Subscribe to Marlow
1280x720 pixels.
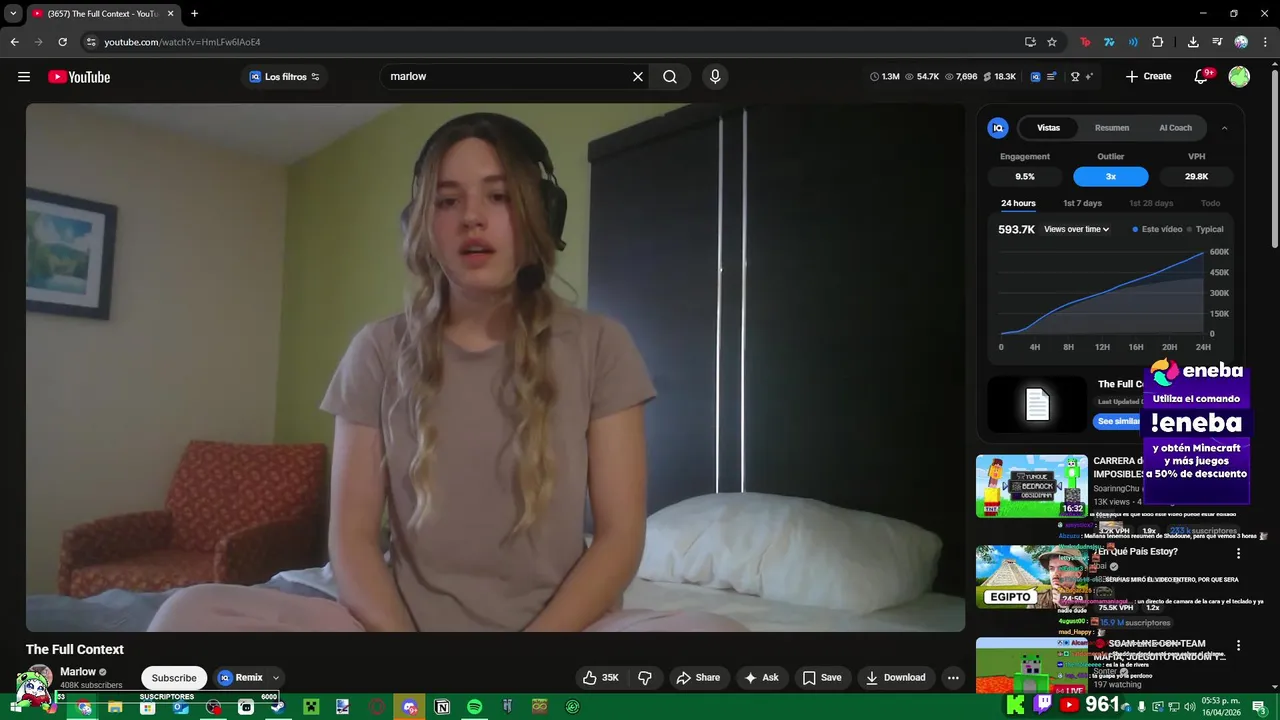174,678
